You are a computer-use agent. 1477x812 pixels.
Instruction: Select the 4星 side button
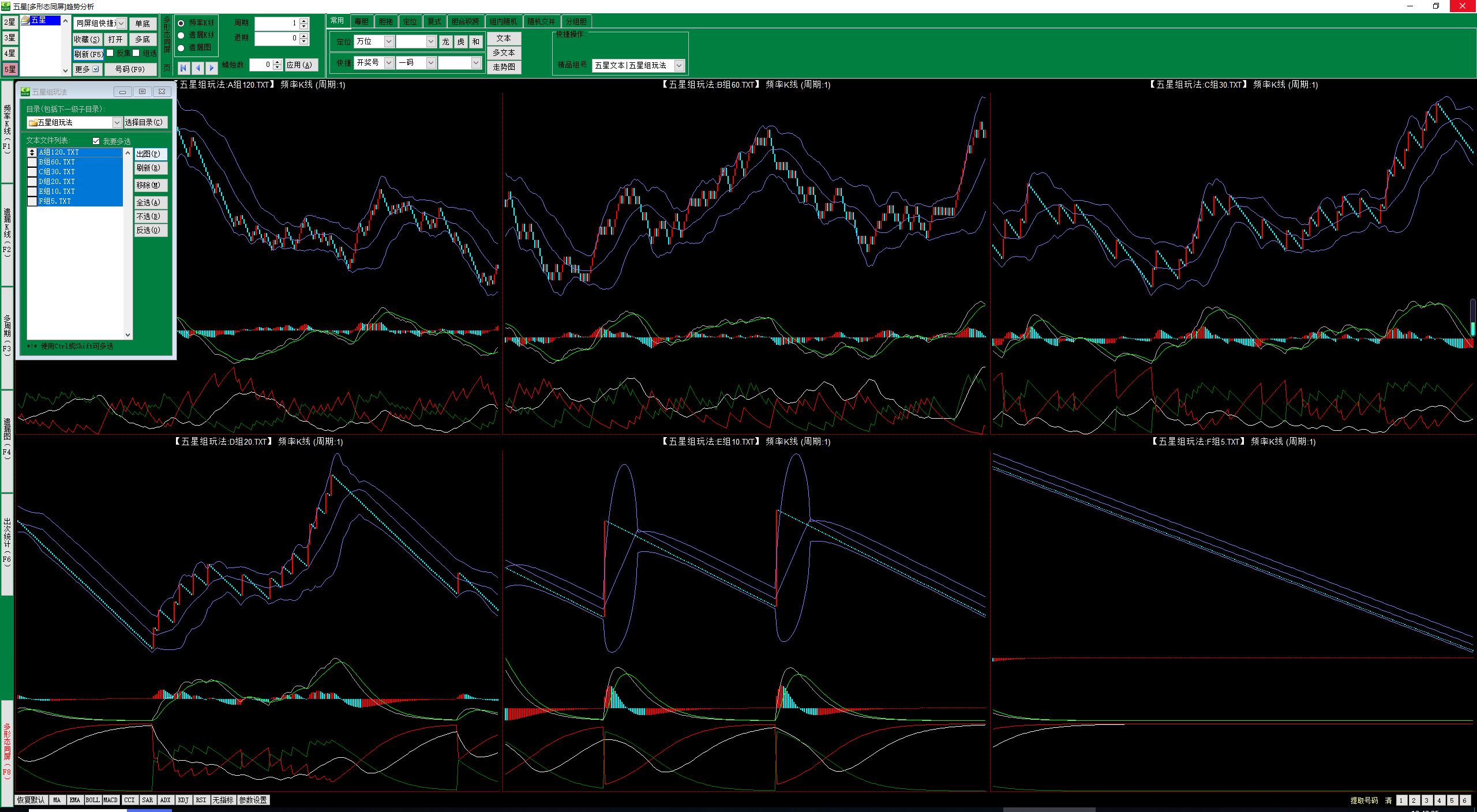pos(10,54)
